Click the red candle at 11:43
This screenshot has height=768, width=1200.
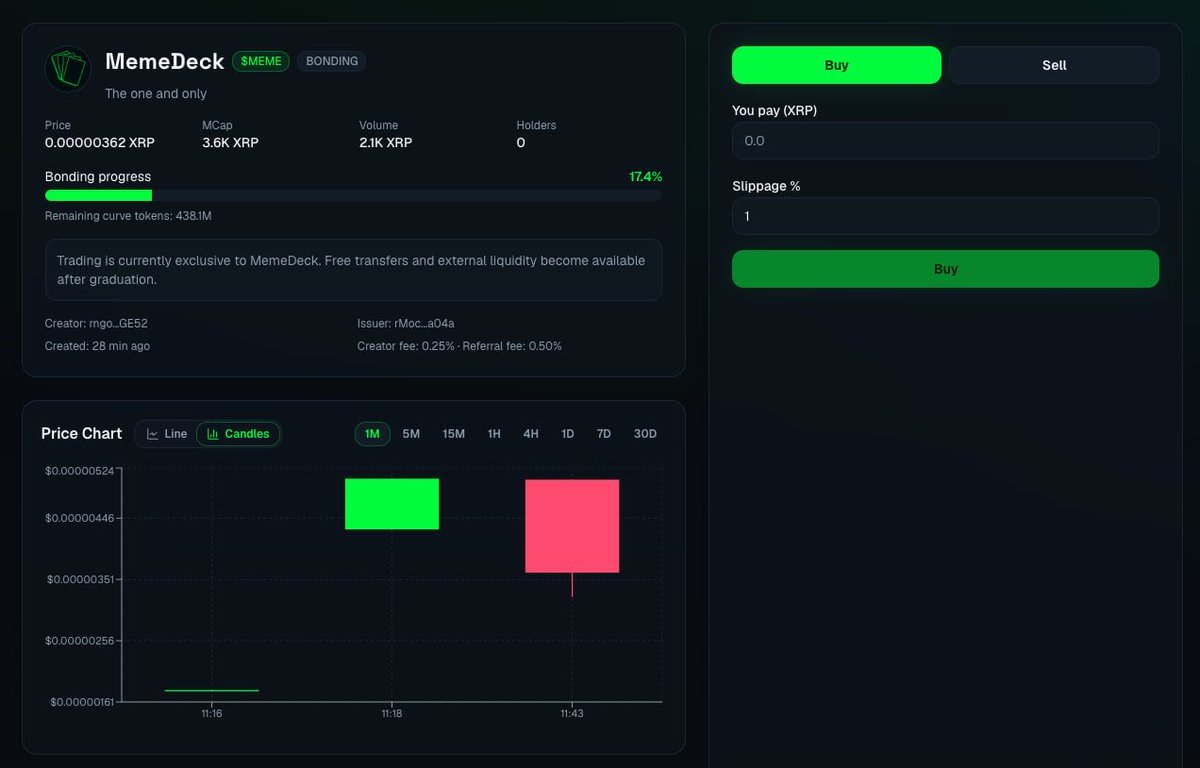(x=572, y=526)
